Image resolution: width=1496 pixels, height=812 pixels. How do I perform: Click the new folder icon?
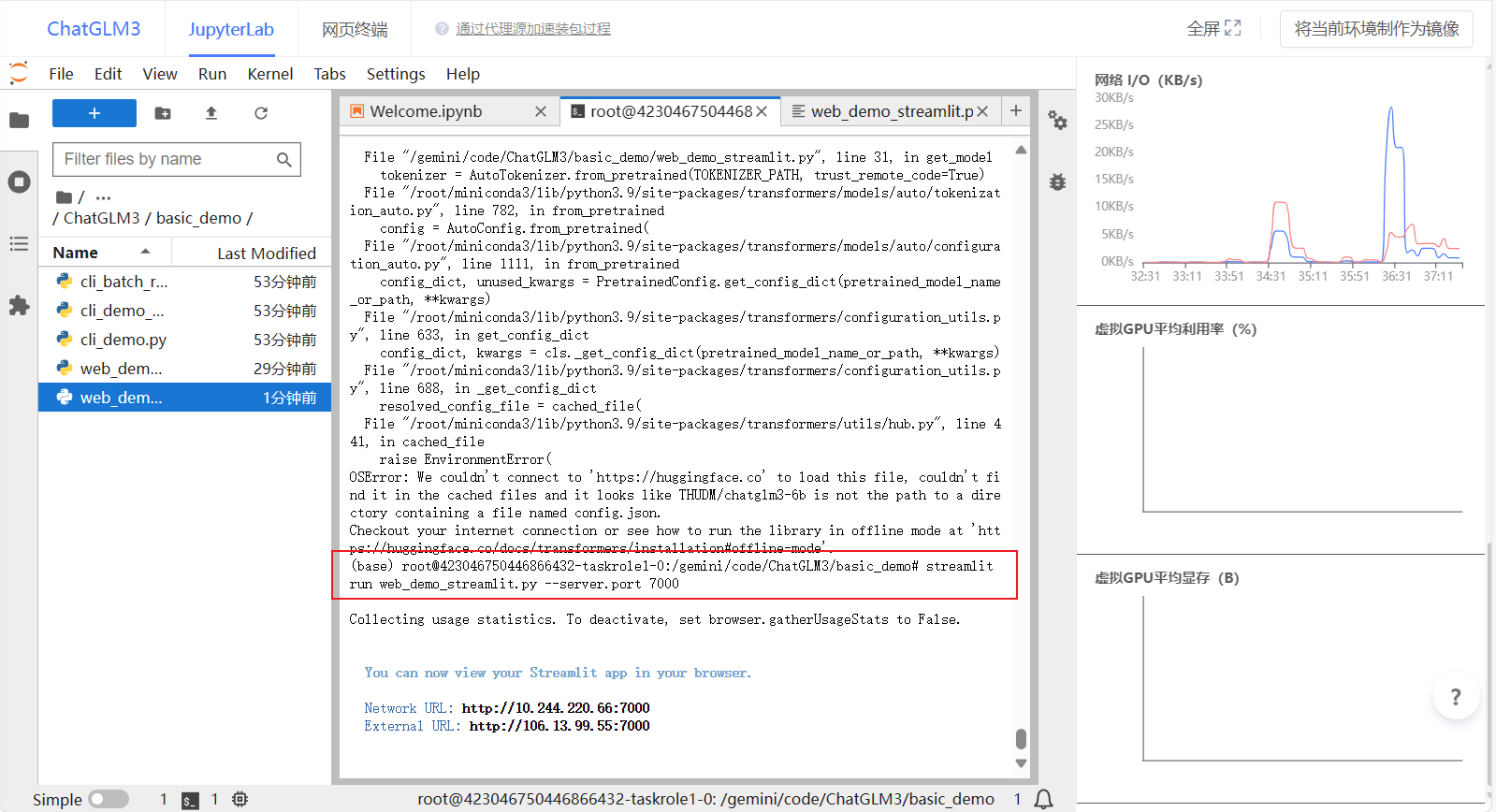tap(163, 113)
